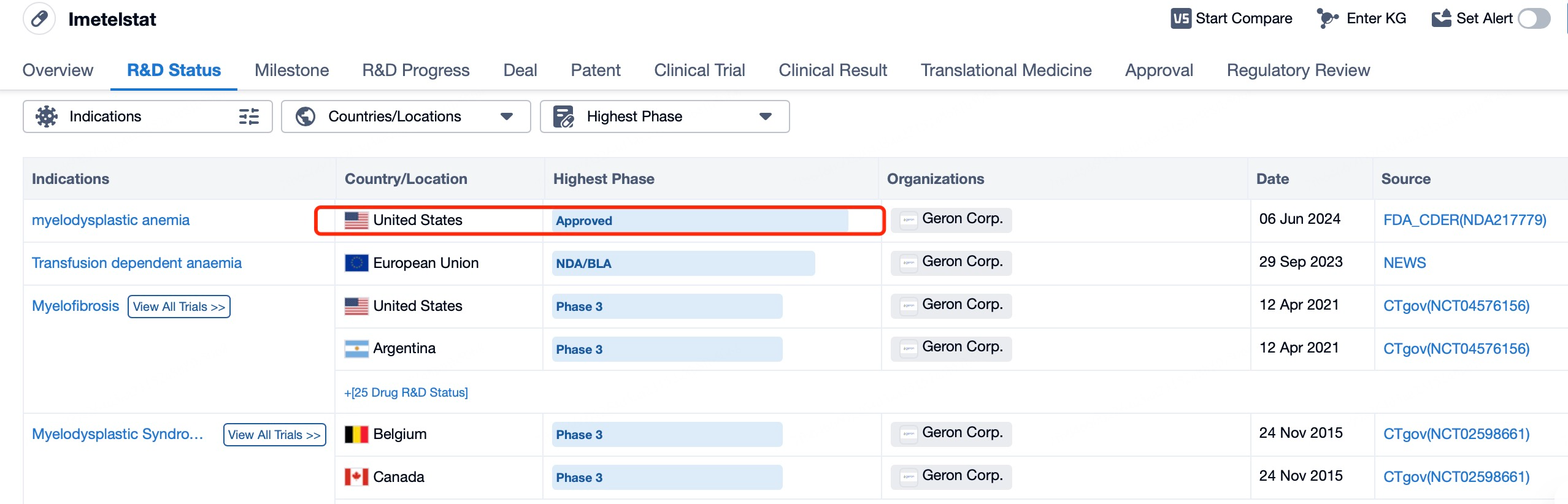Click the Indications virus icon
Image resolution: width=1568 pixels, height=504 pixels.
(47, 116)
